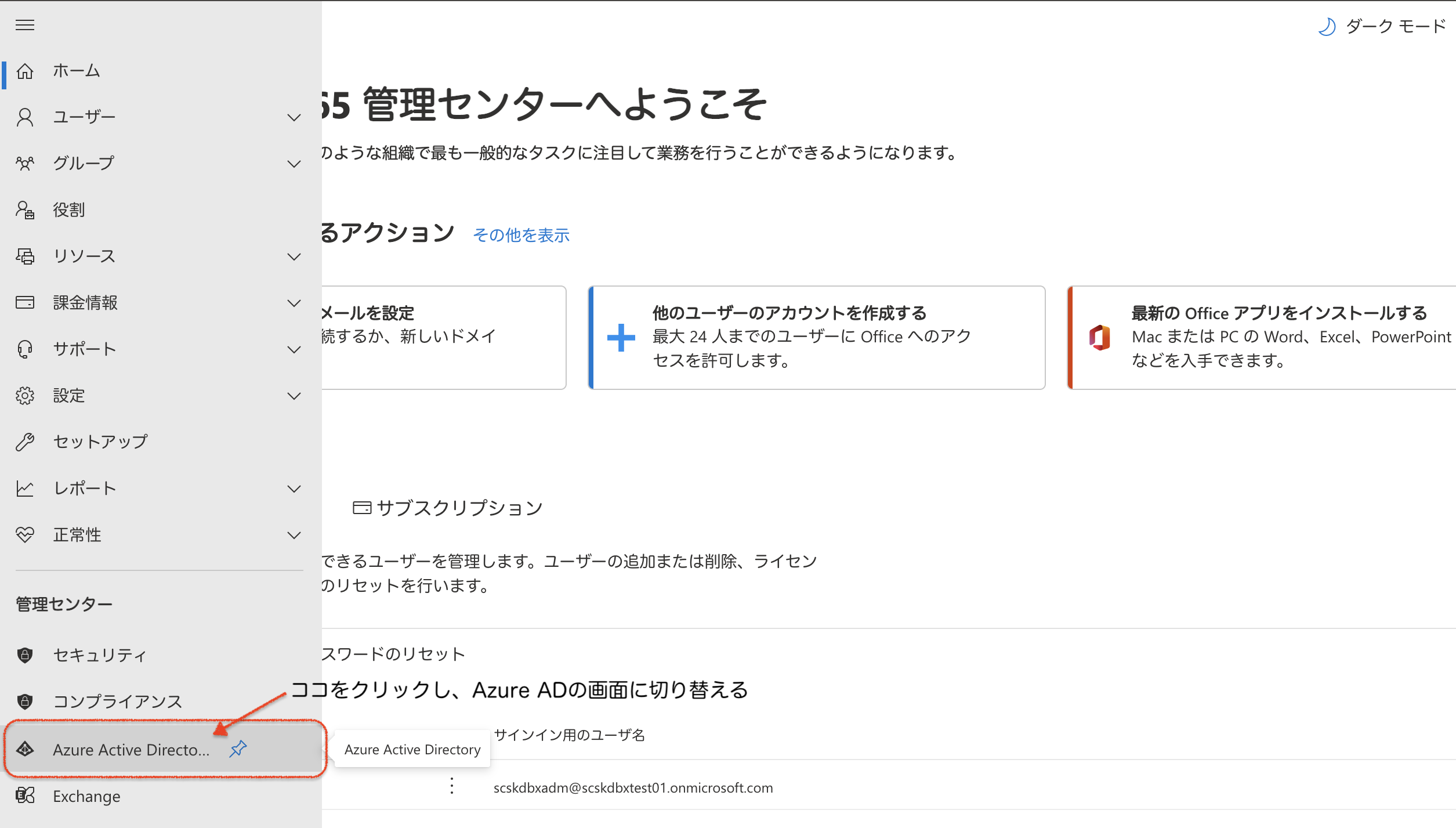Click the その他を表示 link
The height and width of the screenshot is (828, 1456).
click(521, 235)
